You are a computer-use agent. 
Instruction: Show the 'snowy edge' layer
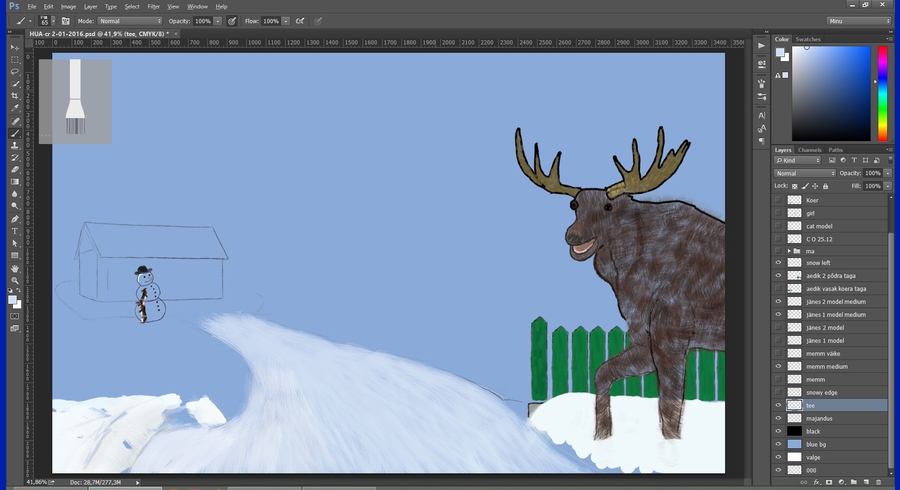tap(778, 392)
